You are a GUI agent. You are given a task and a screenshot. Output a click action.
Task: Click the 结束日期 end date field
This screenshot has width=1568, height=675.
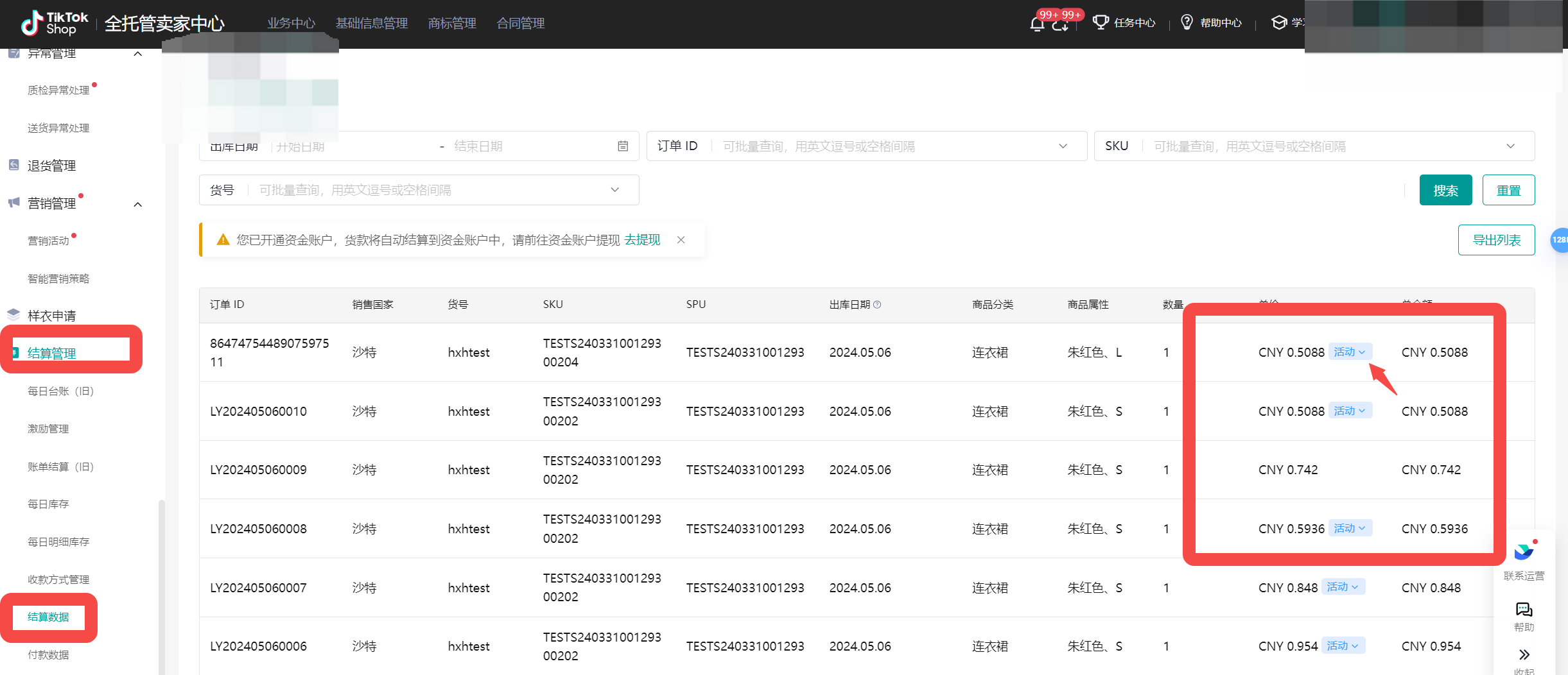click(478, 146)
